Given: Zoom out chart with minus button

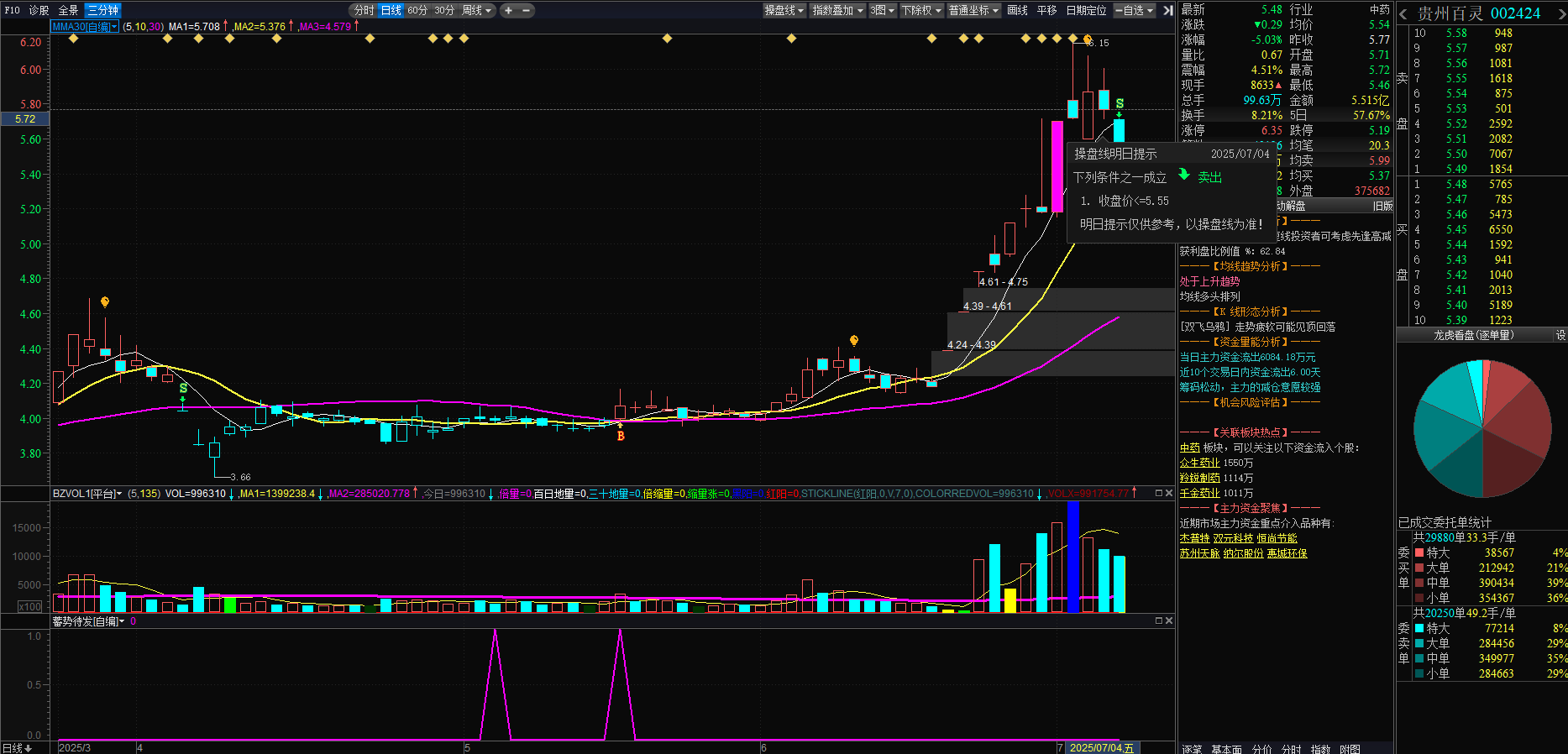Looking at the screenshot, I should [x=527, y=10].
